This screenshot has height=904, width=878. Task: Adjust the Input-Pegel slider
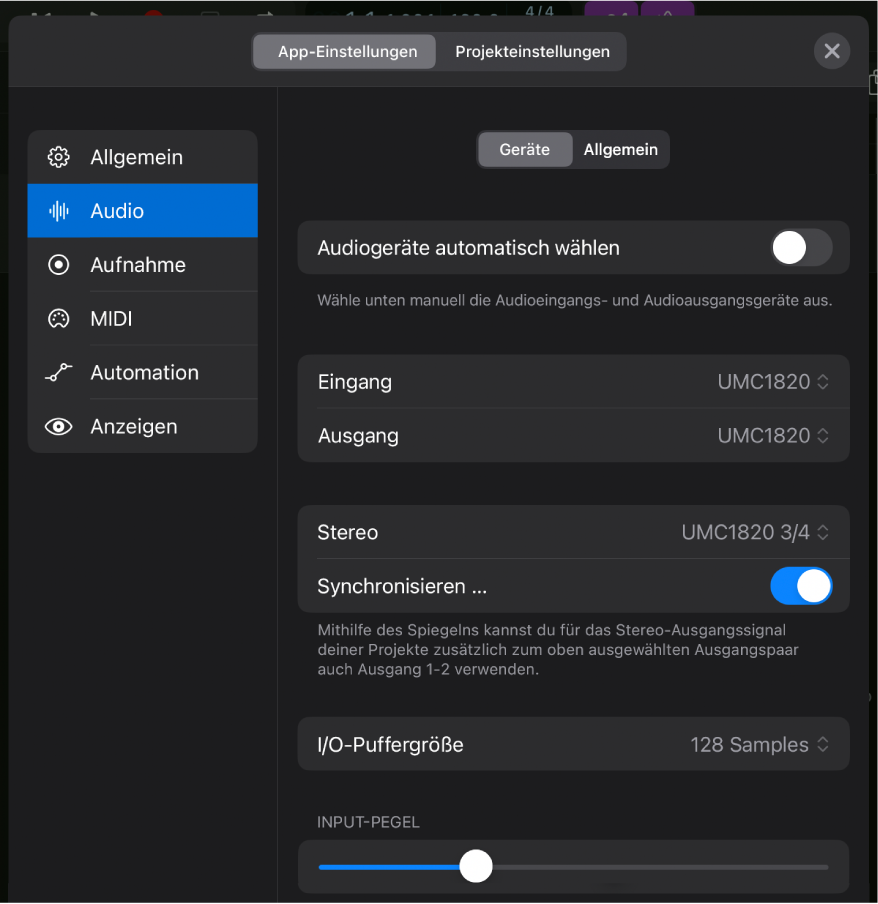pos(476,866)
